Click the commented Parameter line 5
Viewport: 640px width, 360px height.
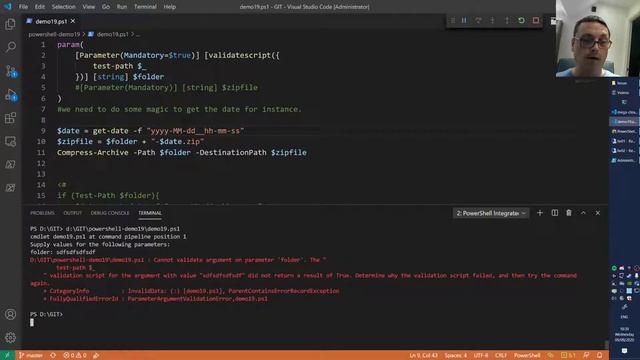coord(166,88)
